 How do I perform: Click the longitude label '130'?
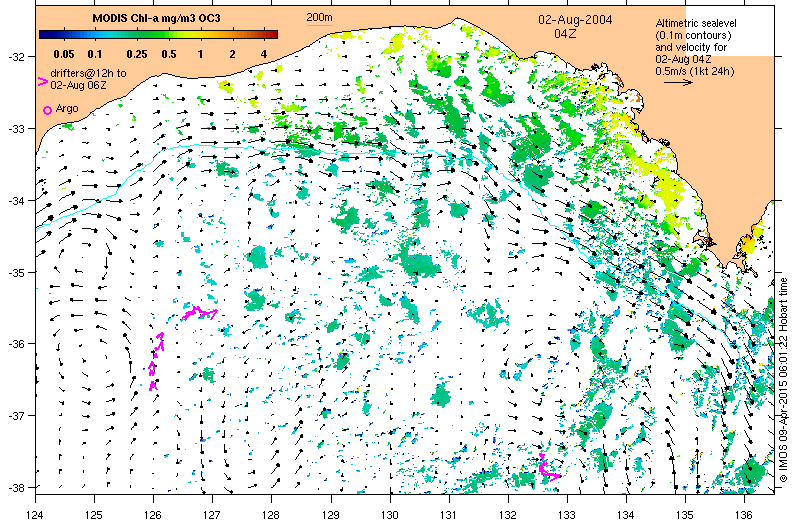(390, 514)
